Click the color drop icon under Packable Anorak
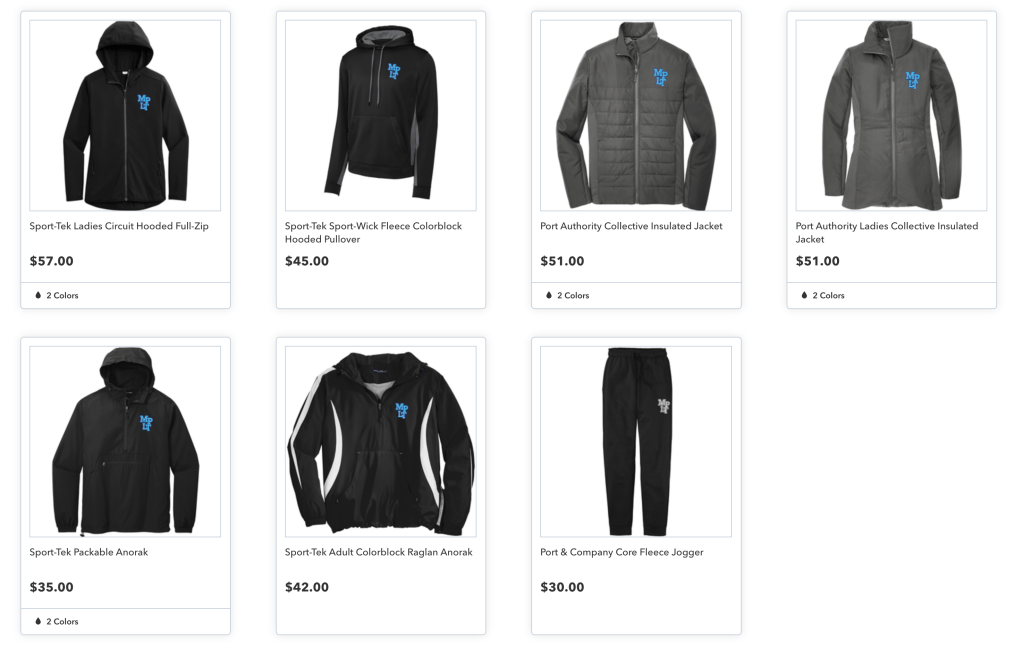The width and height of the screenshot is (1023, 648). tap(38, 621)
